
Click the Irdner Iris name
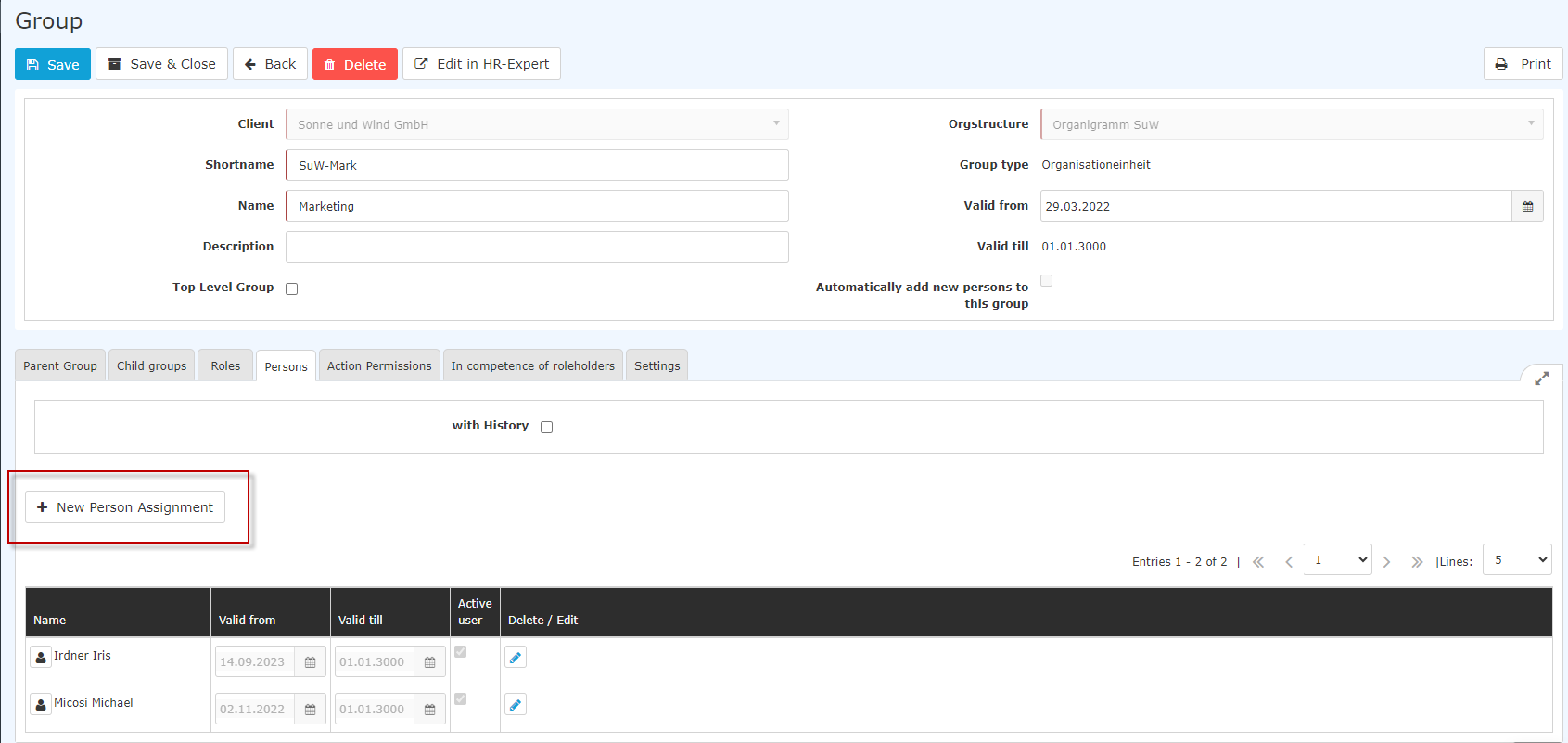click(x=83, y=655)
